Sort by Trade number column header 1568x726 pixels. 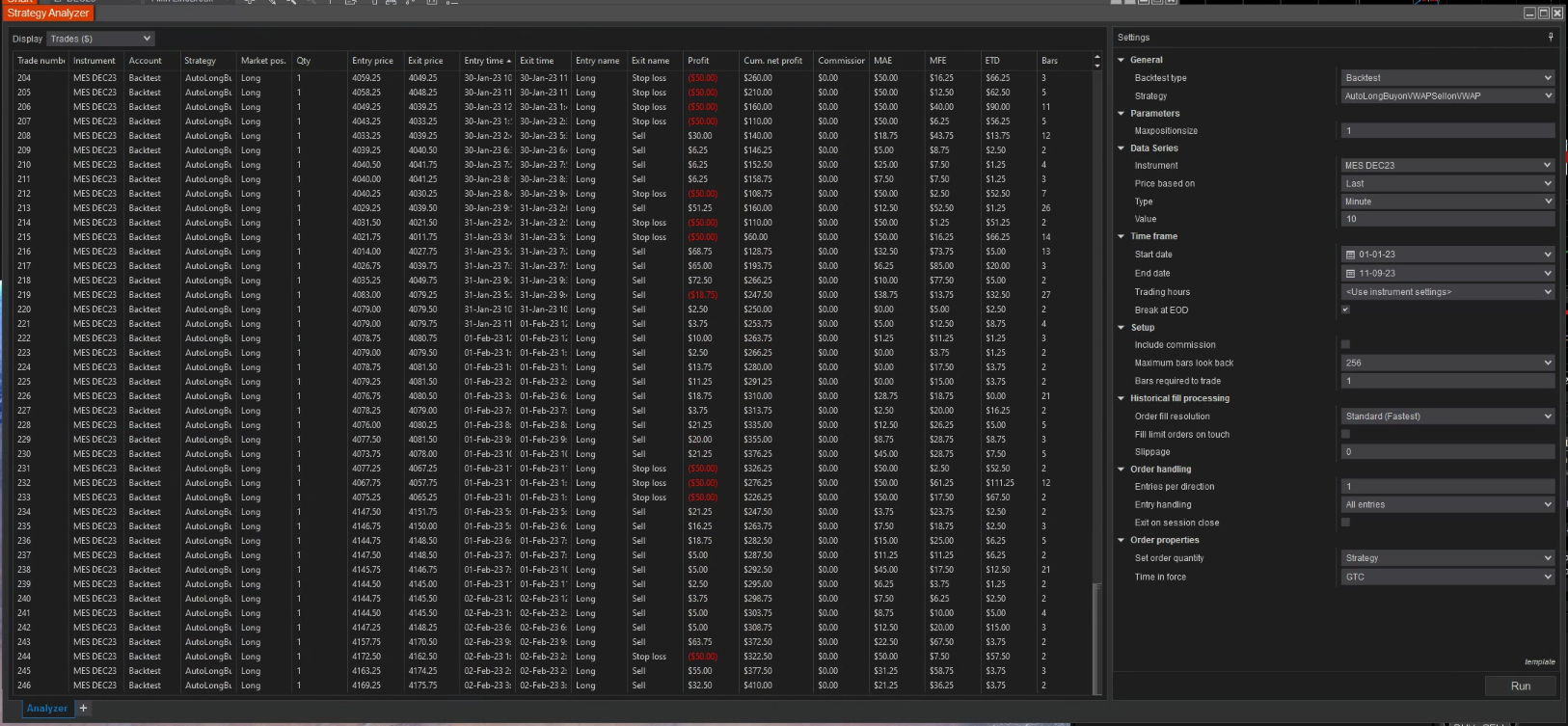tap(41, 61)
